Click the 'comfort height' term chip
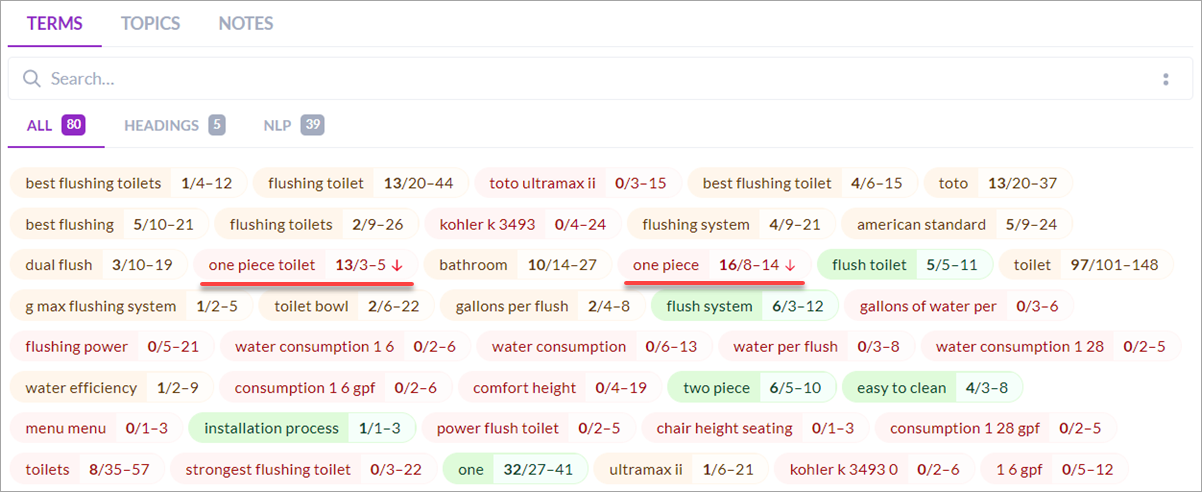The width and height of the screenshot is (1202, 492). (x=524, y=388)
